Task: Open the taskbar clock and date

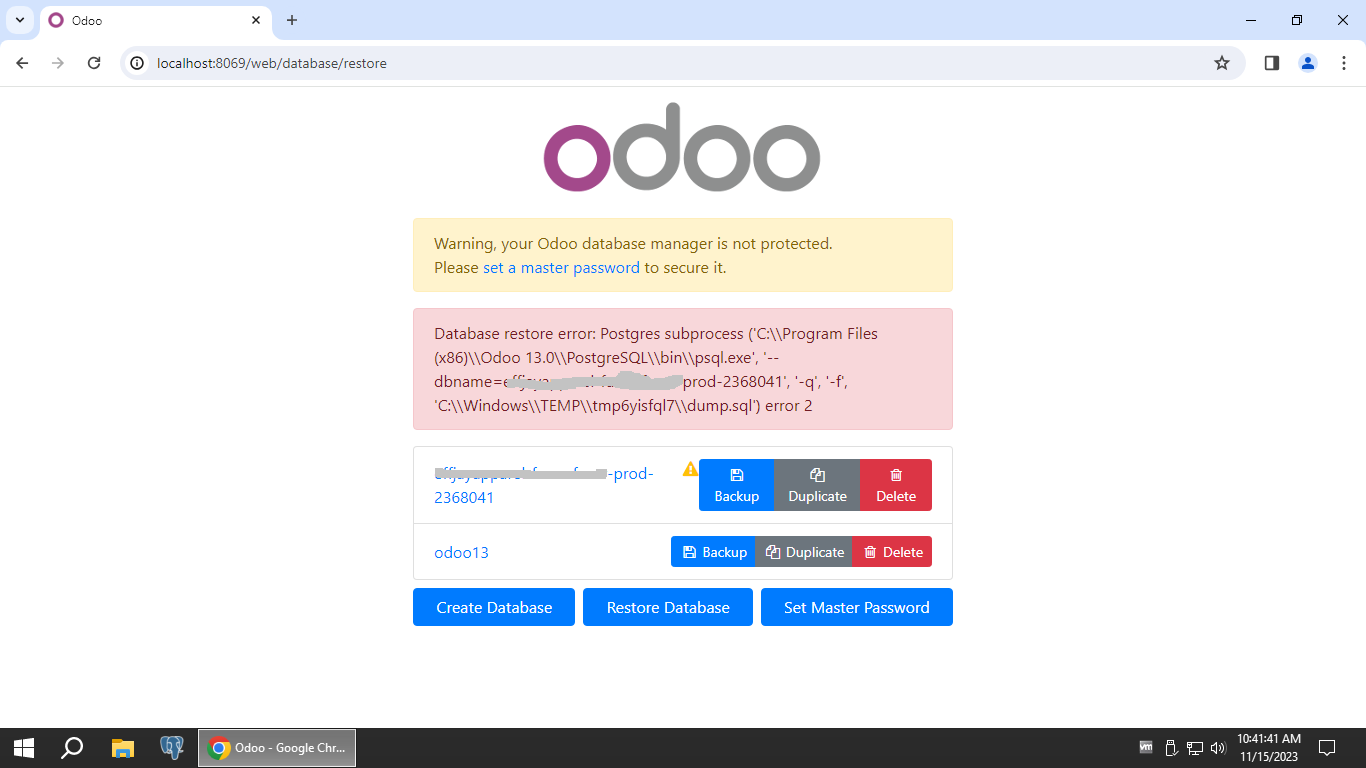Action: pos(1269,747)
